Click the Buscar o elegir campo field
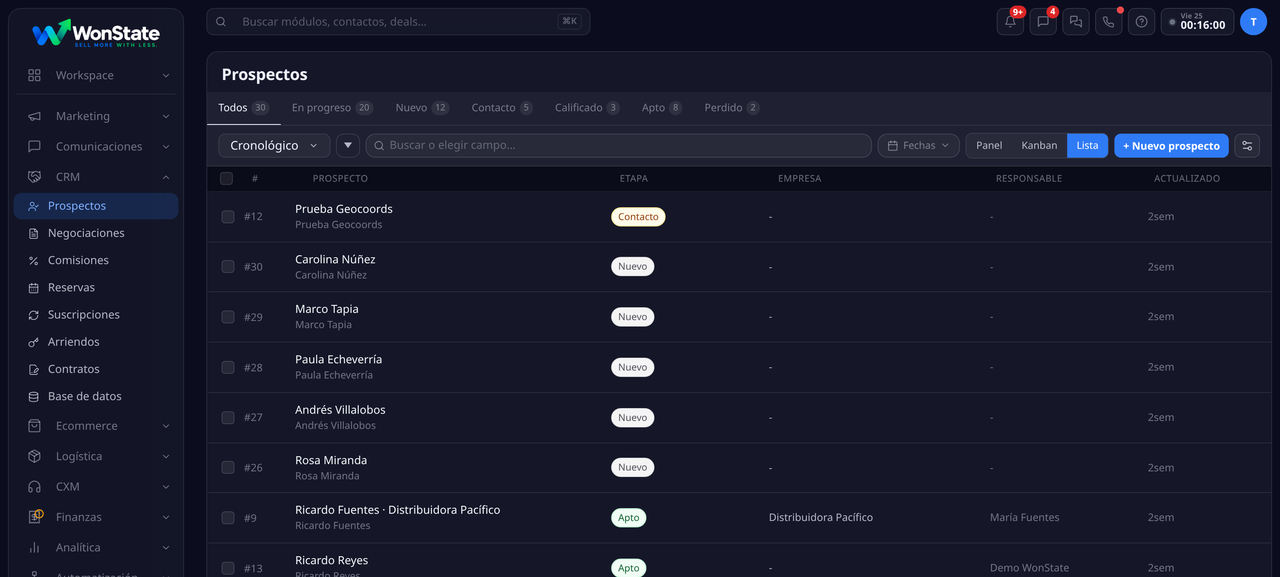1280x577 pixels. [x=618, y=145]
